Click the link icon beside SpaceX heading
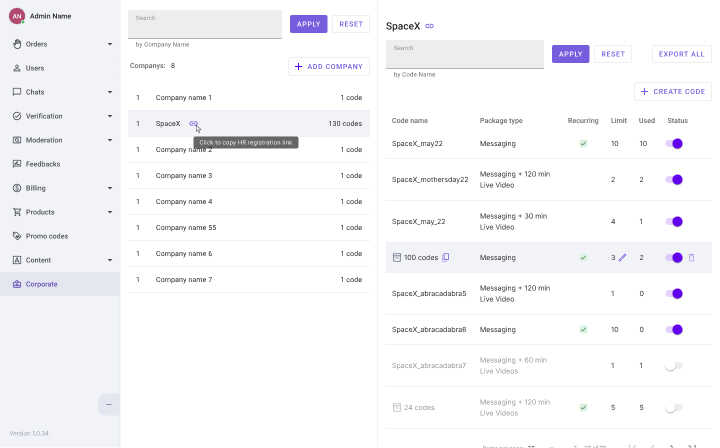Screen dimensions: 720x448 [x=429, y=26]
